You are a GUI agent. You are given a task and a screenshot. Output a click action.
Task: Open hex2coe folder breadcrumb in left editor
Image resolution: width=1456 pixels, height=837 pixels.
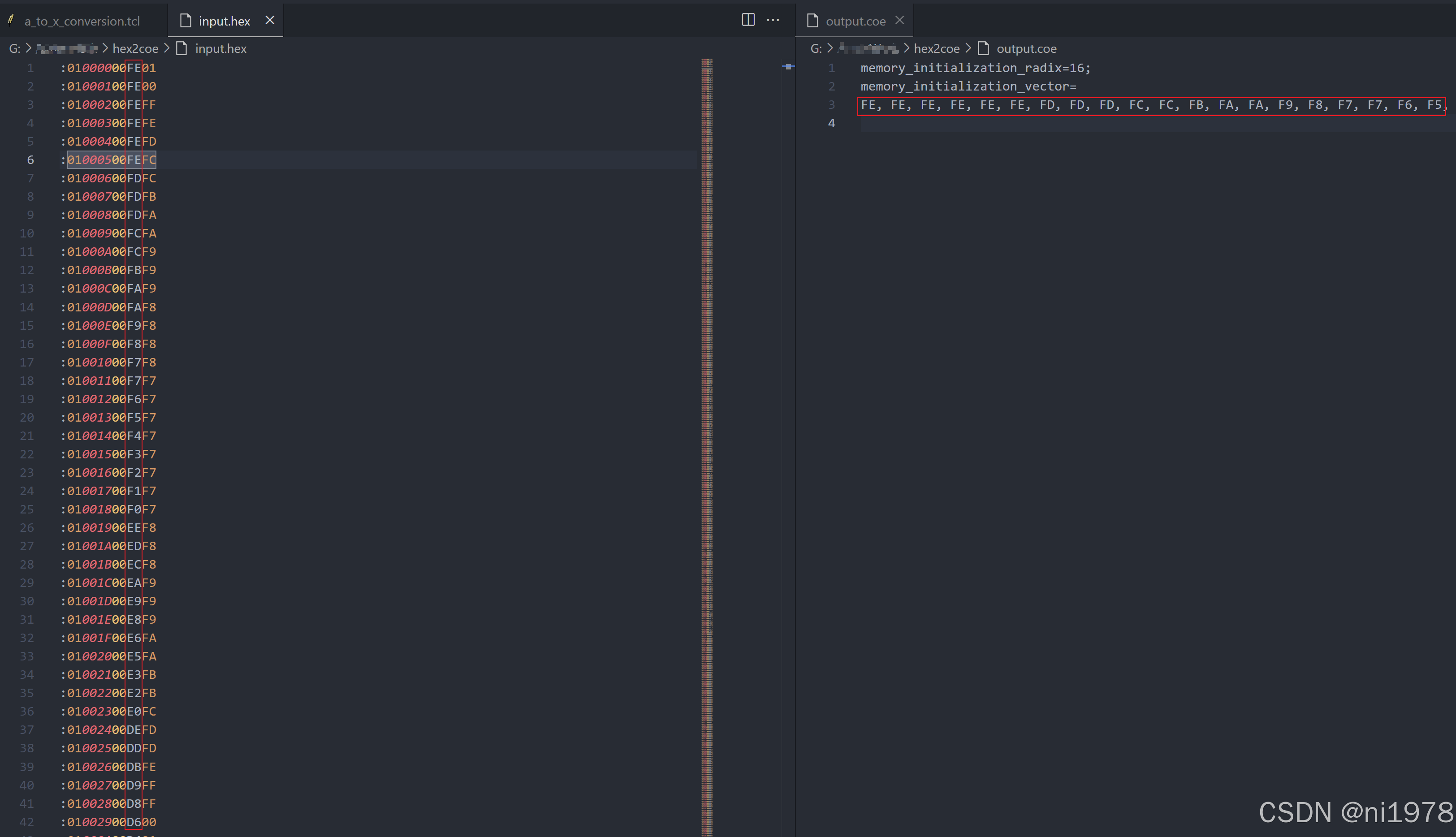tap(135, 49)
